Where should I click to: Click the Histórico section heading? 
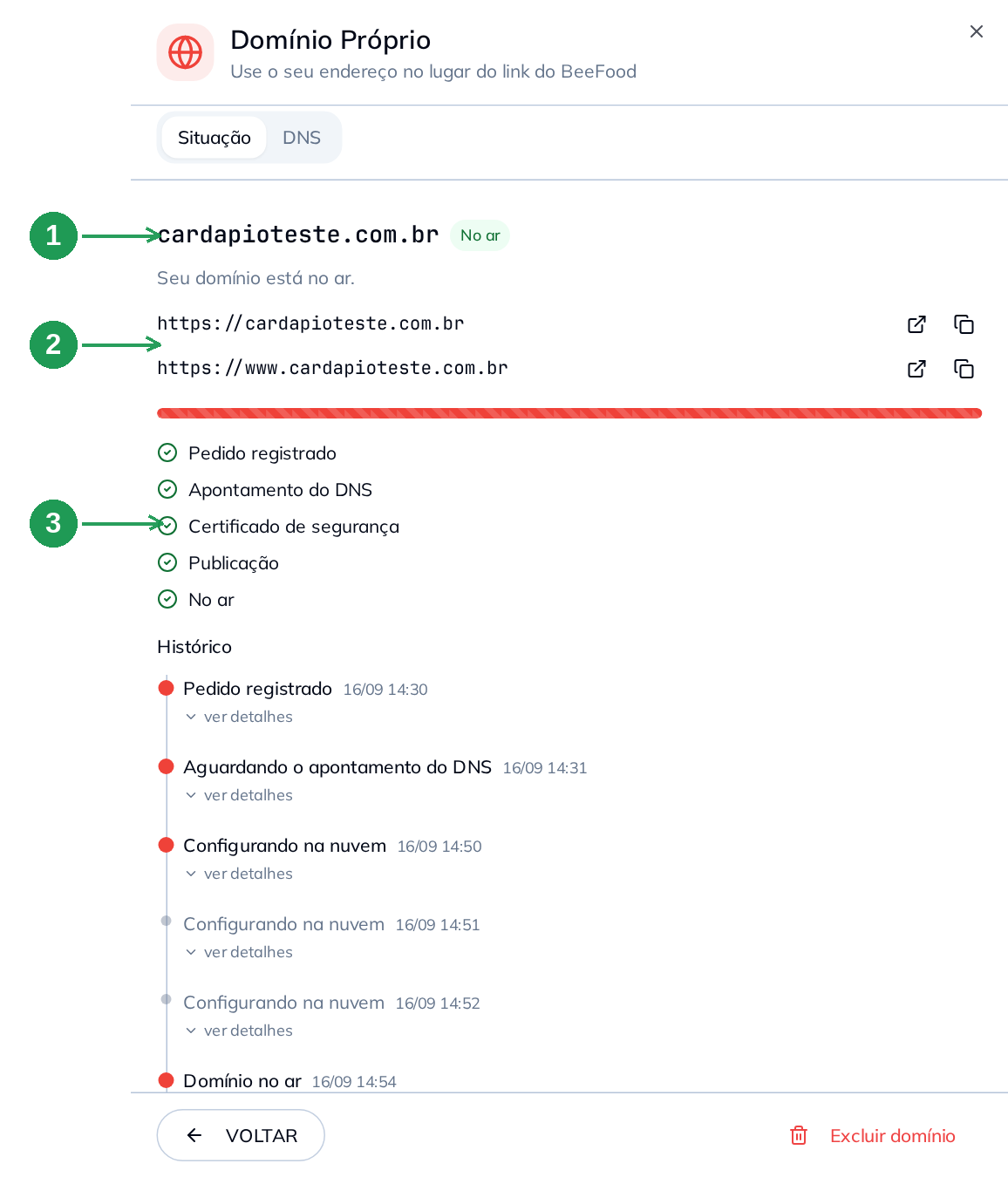(194, 647)
